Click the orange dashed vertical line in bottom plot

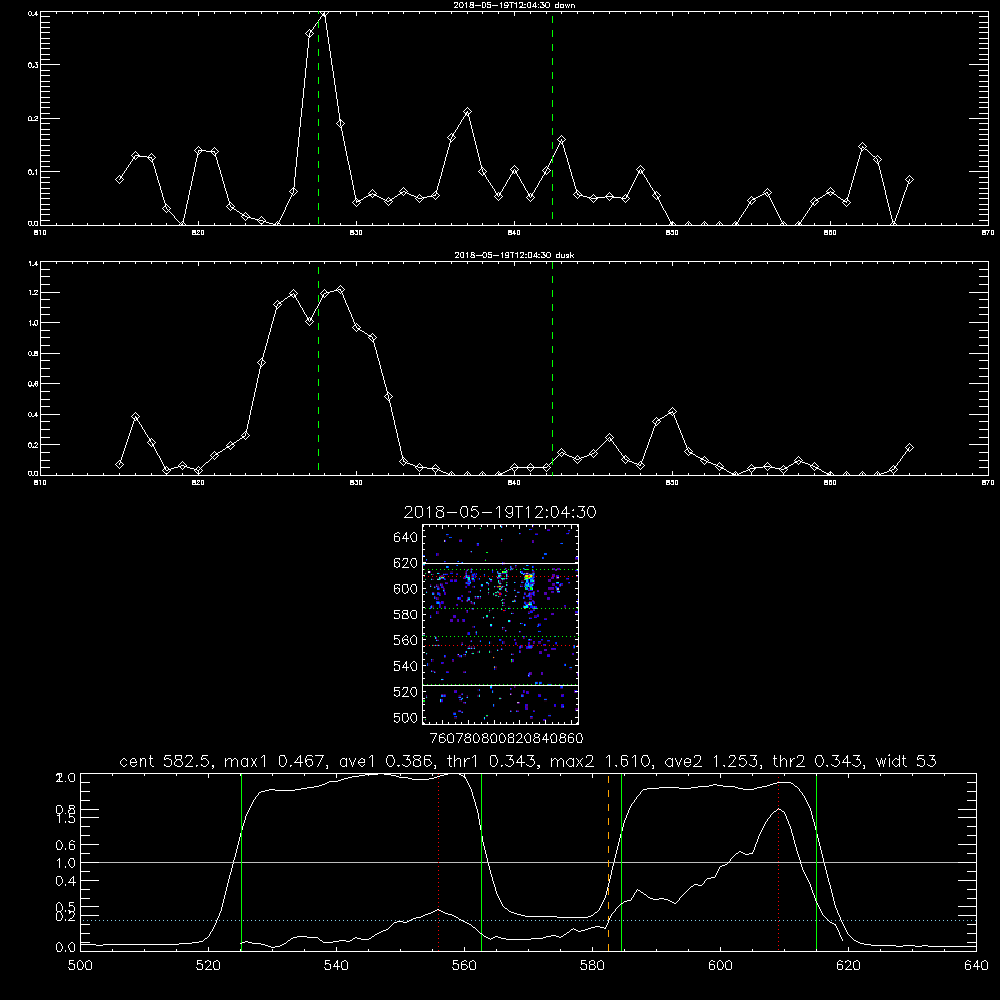[x=608, y=862]
